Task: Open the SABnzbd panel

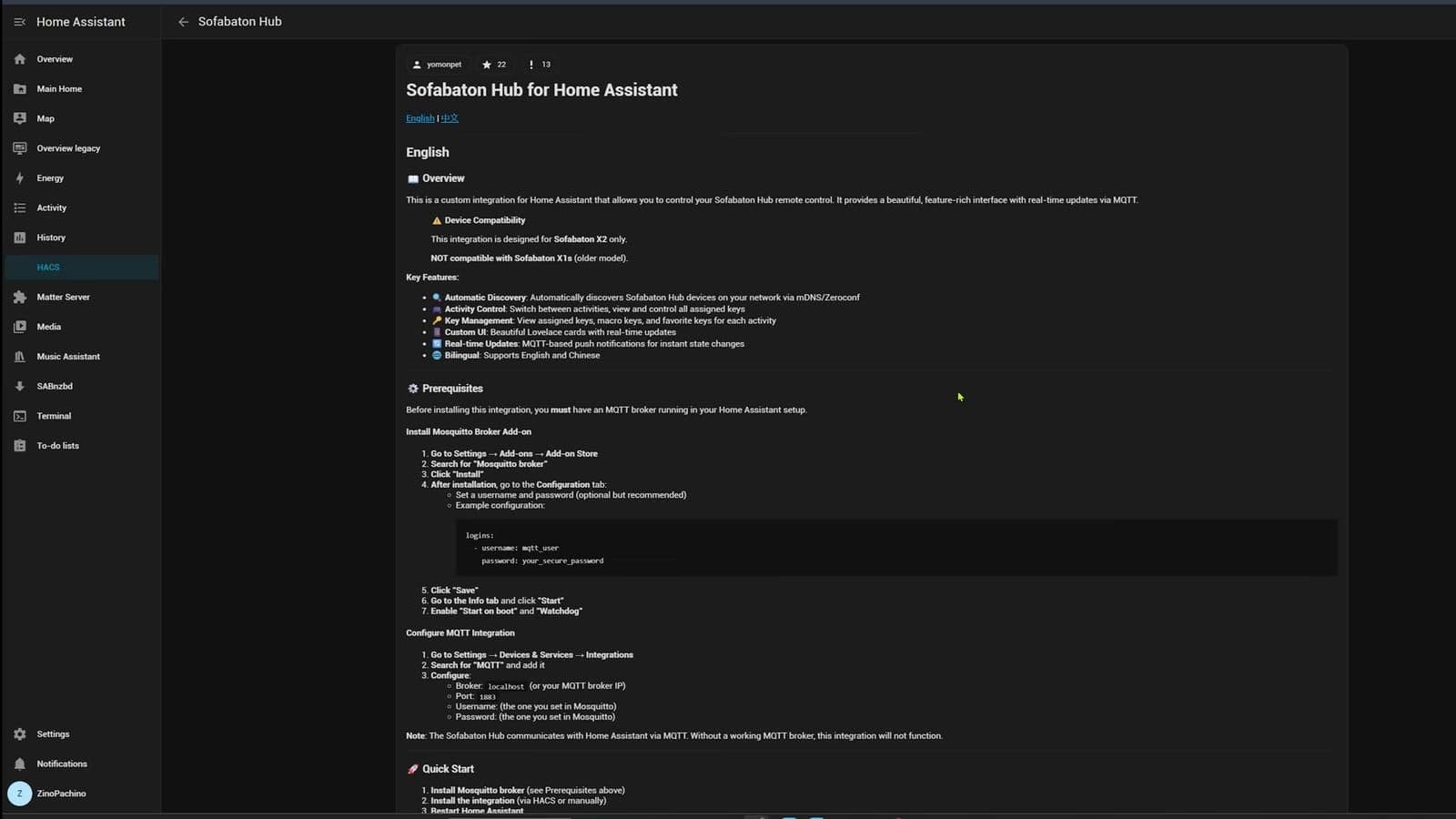Action: point(82,386)
